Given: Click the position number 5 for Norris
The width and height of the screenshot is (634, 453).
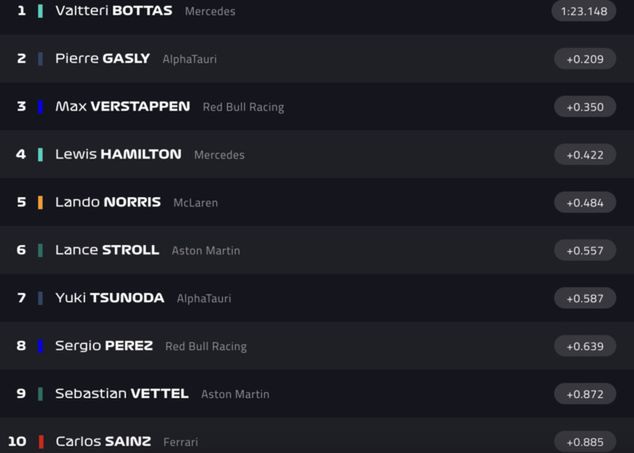Looking at the screenshot, I should pyautogui.click(x=21, y=202).
